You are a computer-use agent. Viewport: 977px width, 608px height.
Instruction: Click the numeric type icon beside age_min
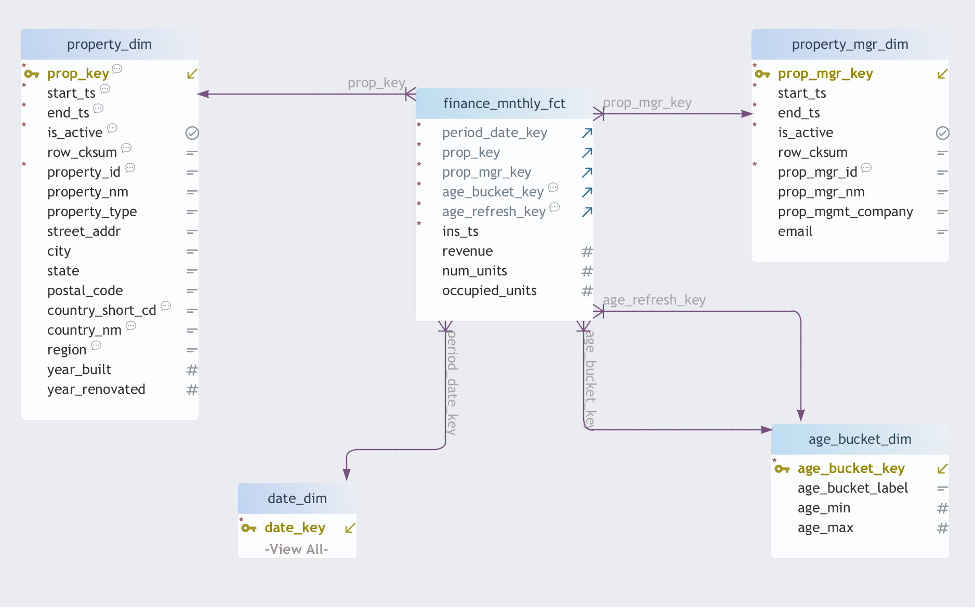click(x=941, y=508)
